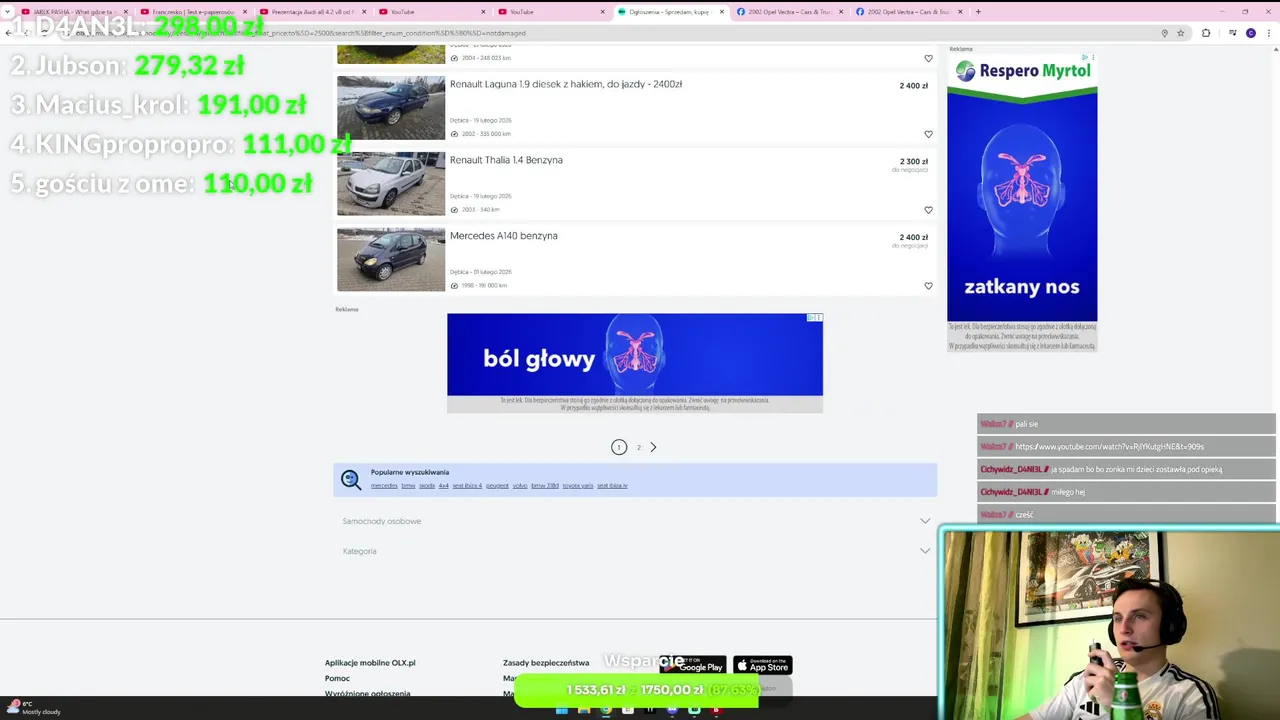This screenshot has height=720, width=1280.
Task: Click the popular searches magnifier icon
Action: tap(351, 480)
